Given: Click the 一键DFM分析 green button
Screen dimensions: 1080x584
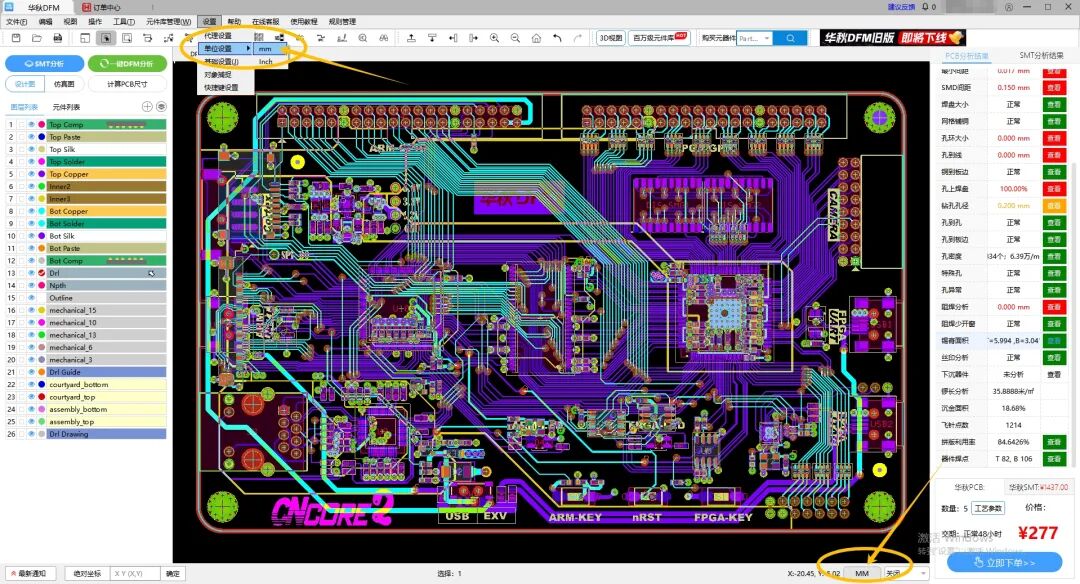Looking at the screenshot, I should point(127,63).
